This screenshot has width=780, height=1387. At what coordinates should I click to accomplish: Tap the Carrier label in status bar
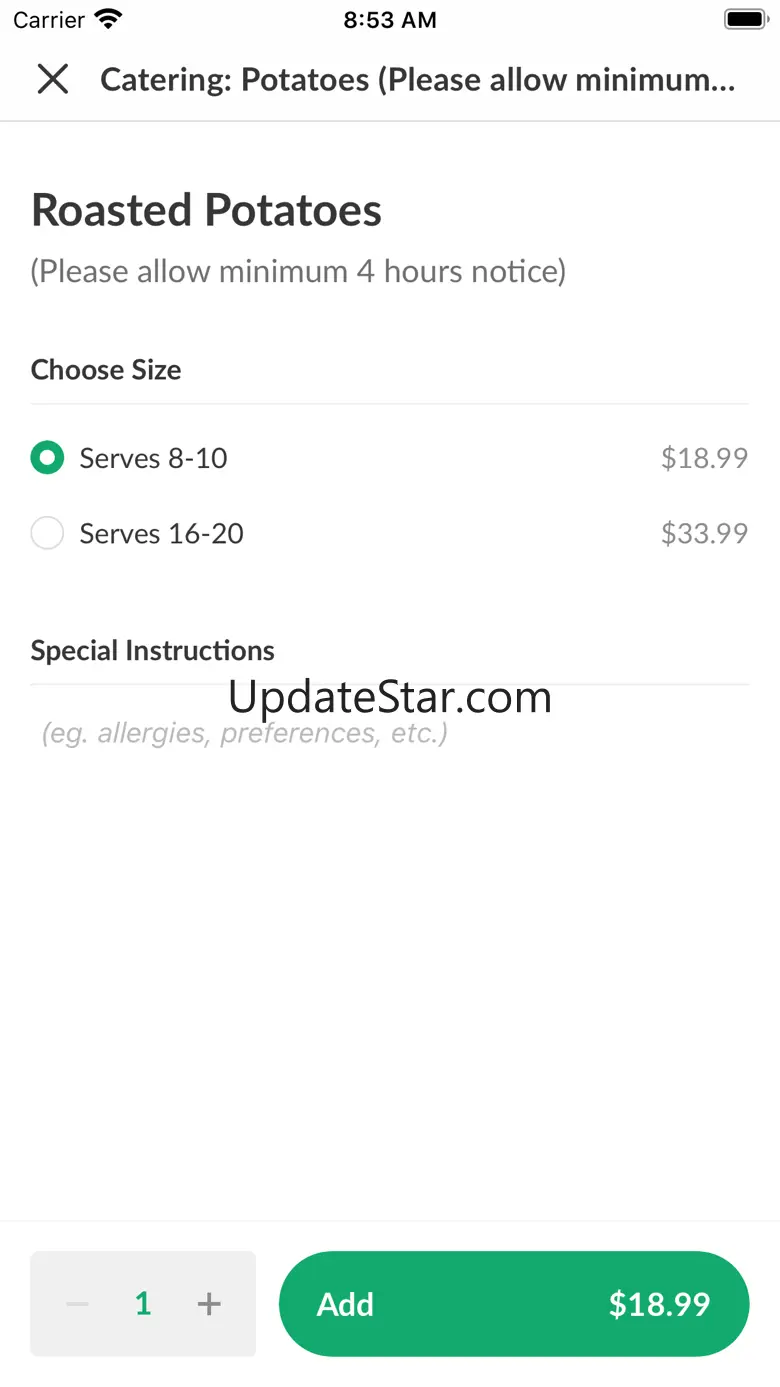[x=49, y=20]
